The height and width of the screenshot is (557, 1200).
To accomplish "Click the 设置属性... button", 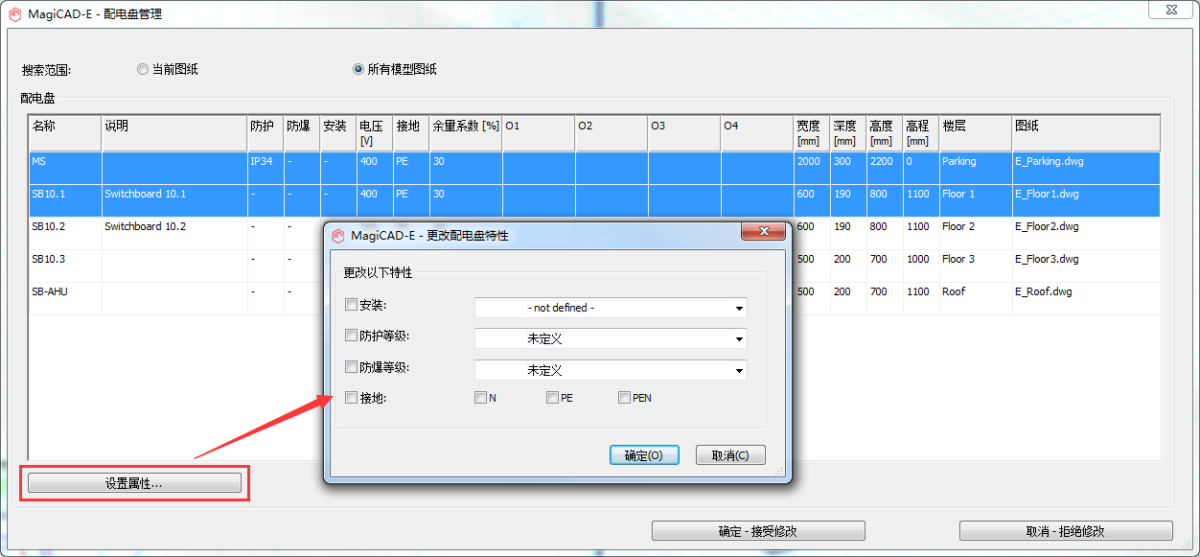I will coord(134,483).
